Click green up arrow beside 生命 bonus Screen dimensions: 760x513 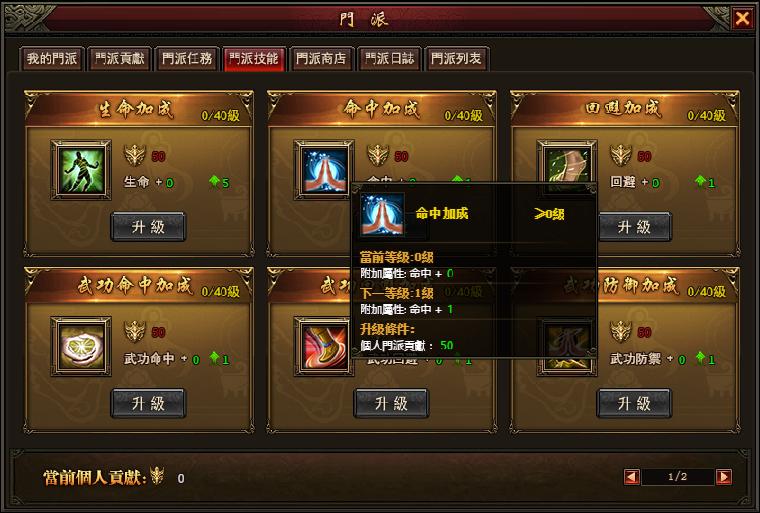coord(214,182)
